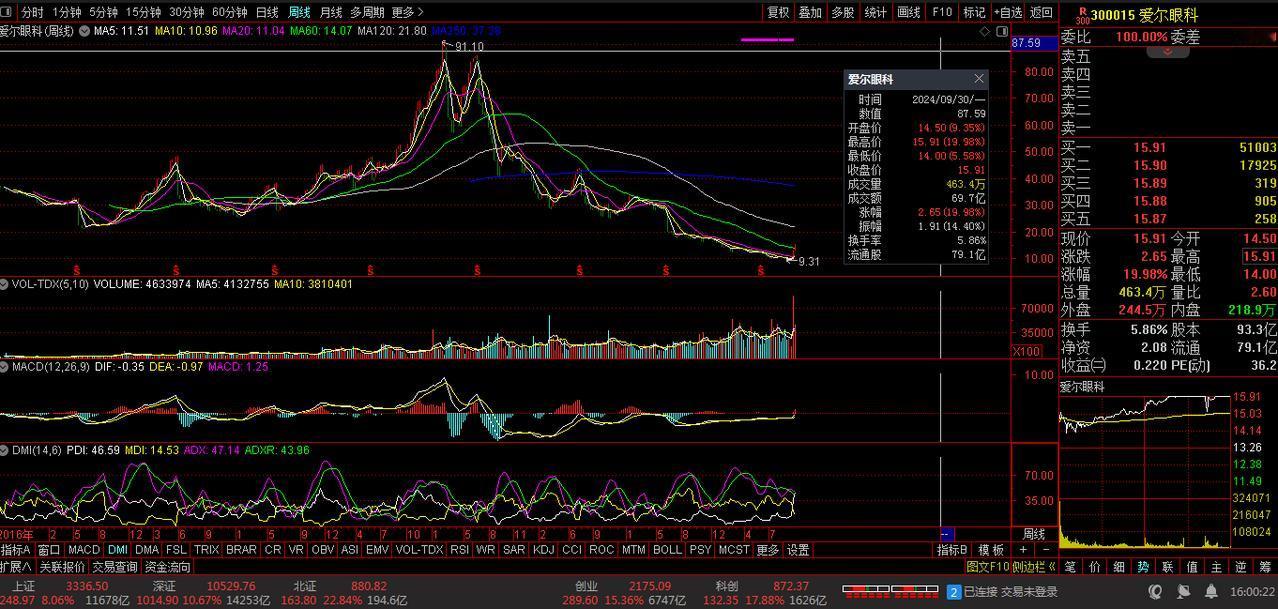This screenshot has height=609, width=1278.
Task: Switch chart to 5分钟 period
Action: (x=103, y=12)
